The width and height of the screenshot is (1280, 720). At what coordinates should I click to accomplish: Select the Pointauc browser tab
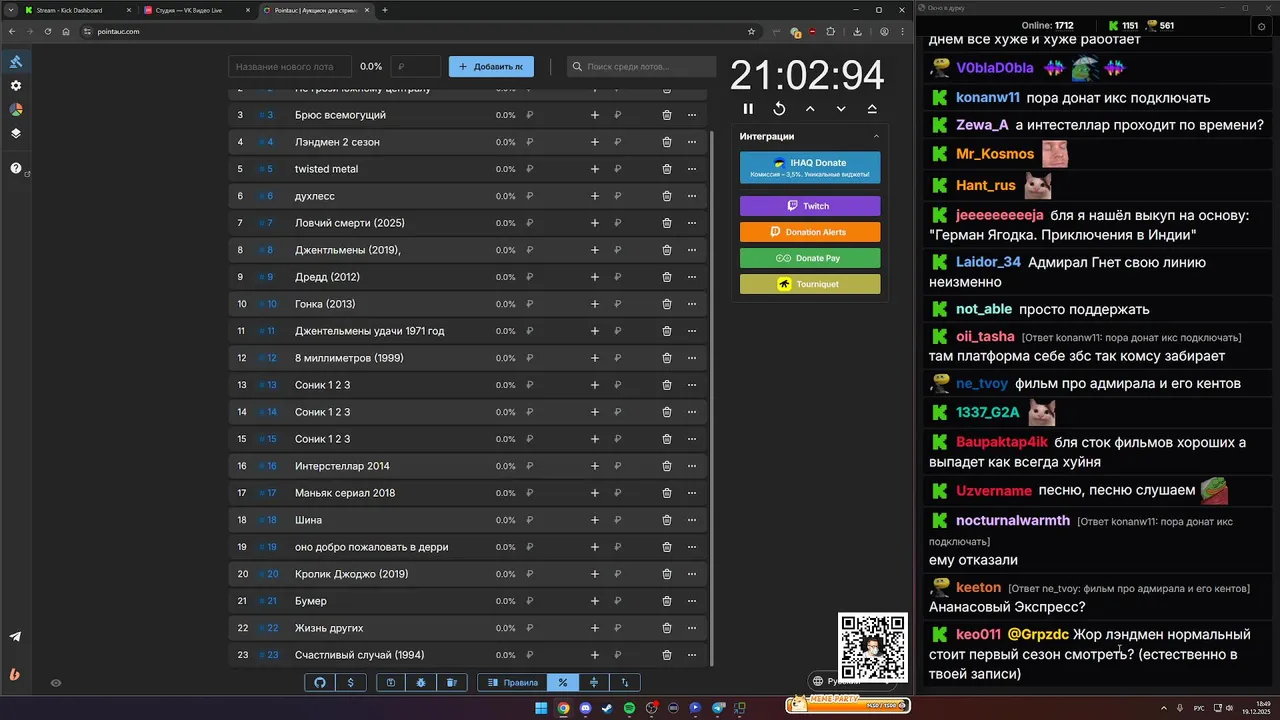[316, 10]
